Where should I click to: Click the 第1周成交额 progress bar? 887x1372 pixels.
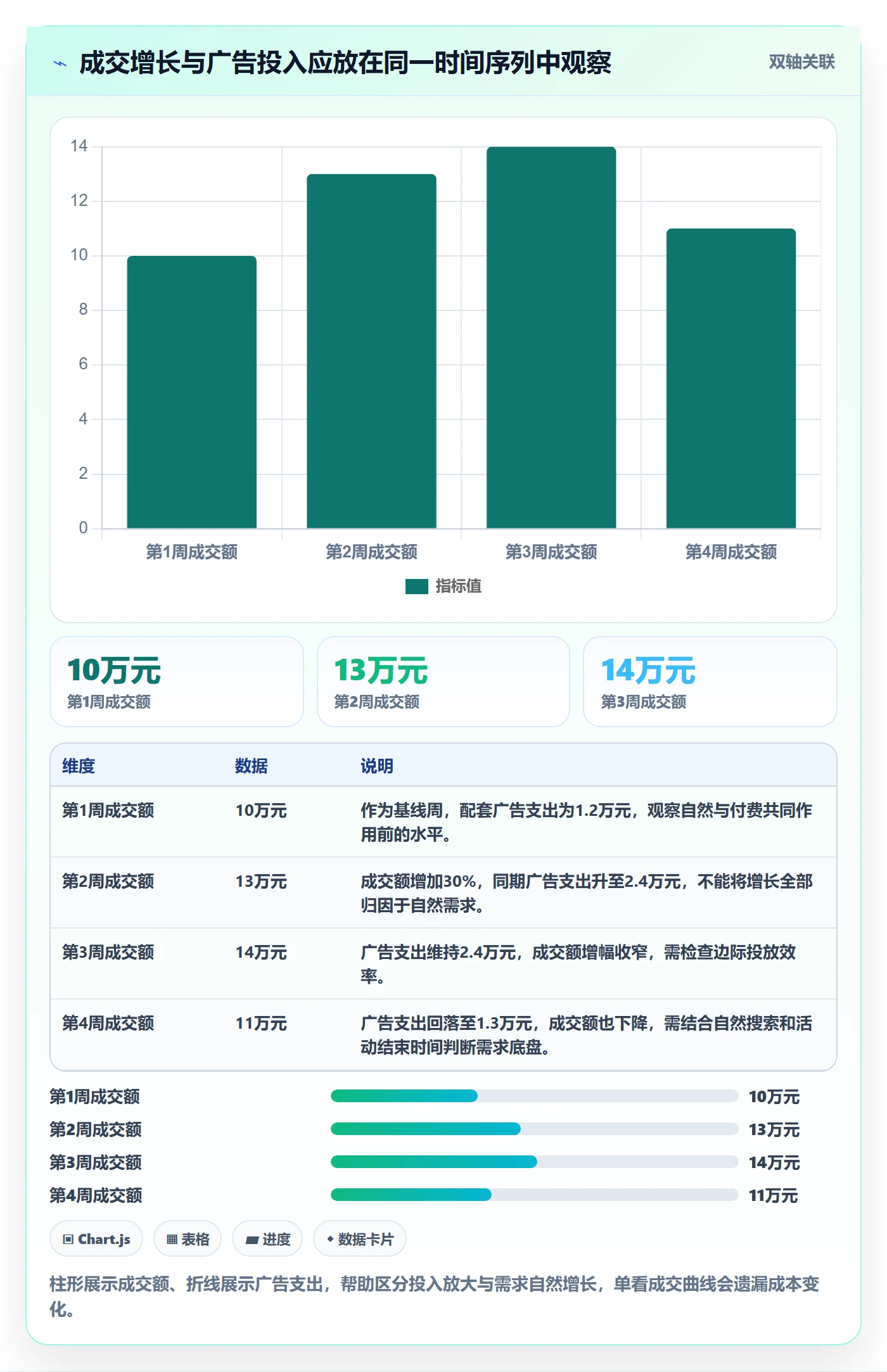[535, 1096]
